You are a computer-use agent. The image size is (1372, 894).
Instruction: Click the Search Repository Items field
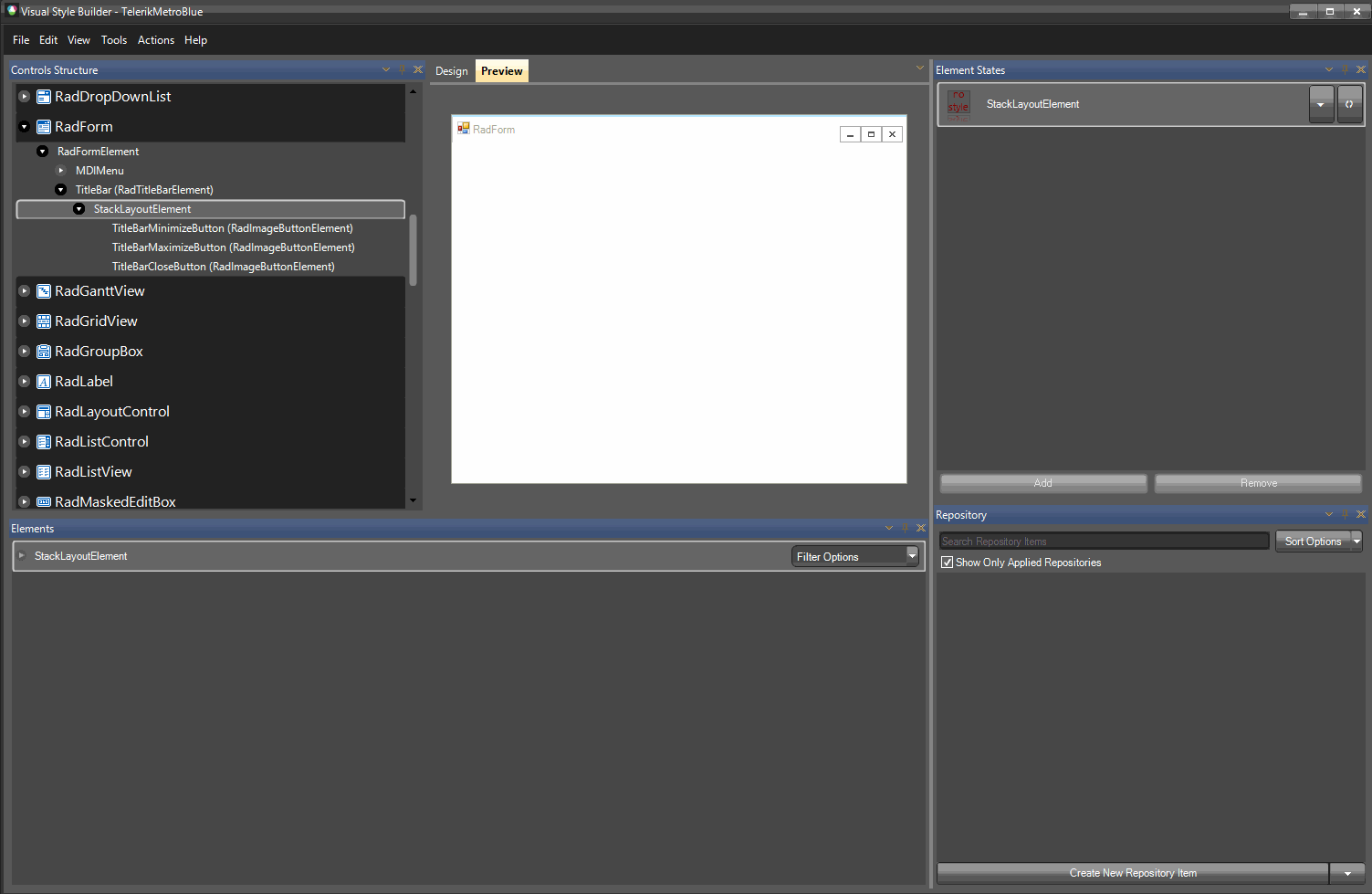(x=1105, y=542)
